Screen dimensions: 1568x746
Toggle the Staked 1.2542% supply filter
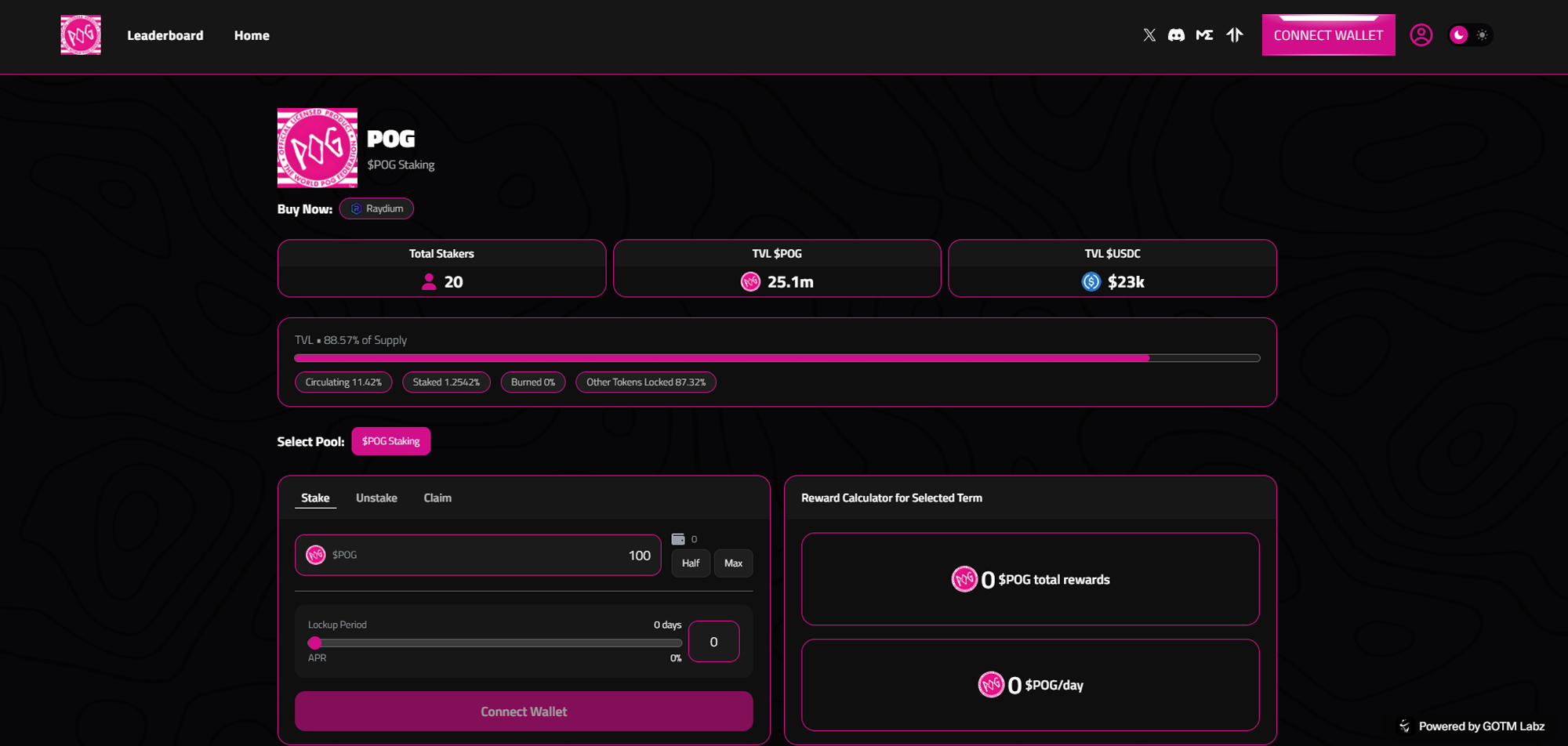tap(446, 382)
